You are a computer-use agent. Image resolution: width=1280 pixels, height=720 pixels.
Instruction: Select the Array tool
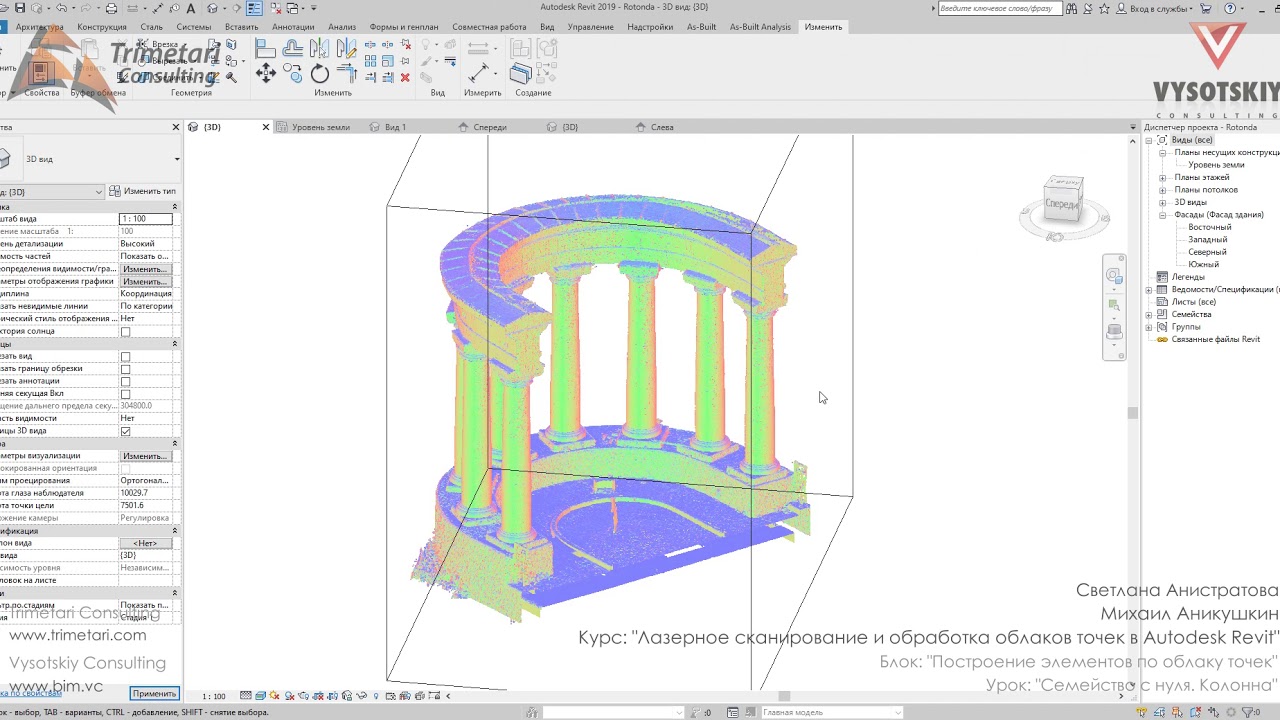(371, 61)
